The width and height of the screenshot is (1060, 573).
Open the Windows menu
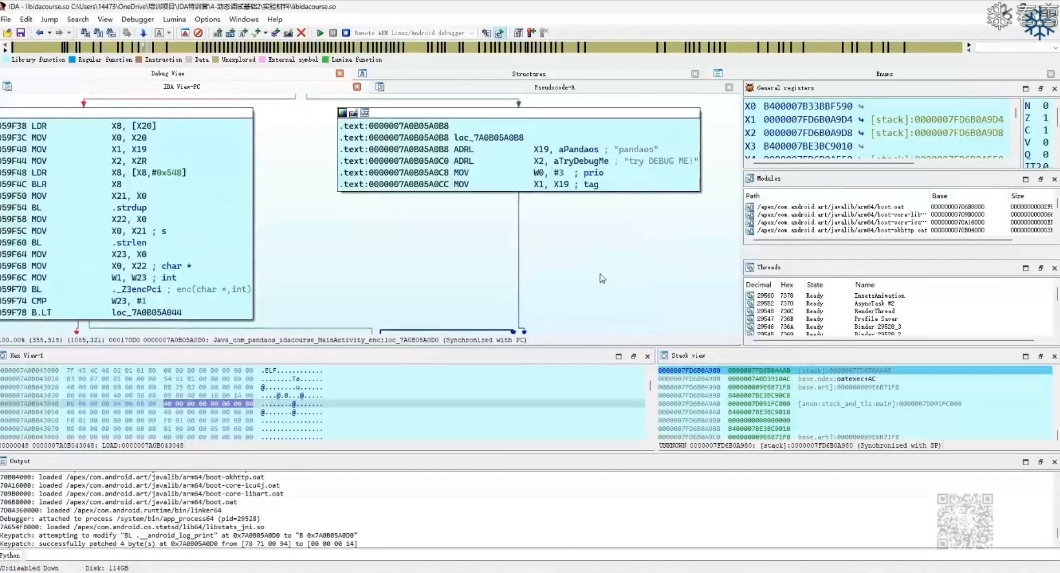[x=243, y=19]
